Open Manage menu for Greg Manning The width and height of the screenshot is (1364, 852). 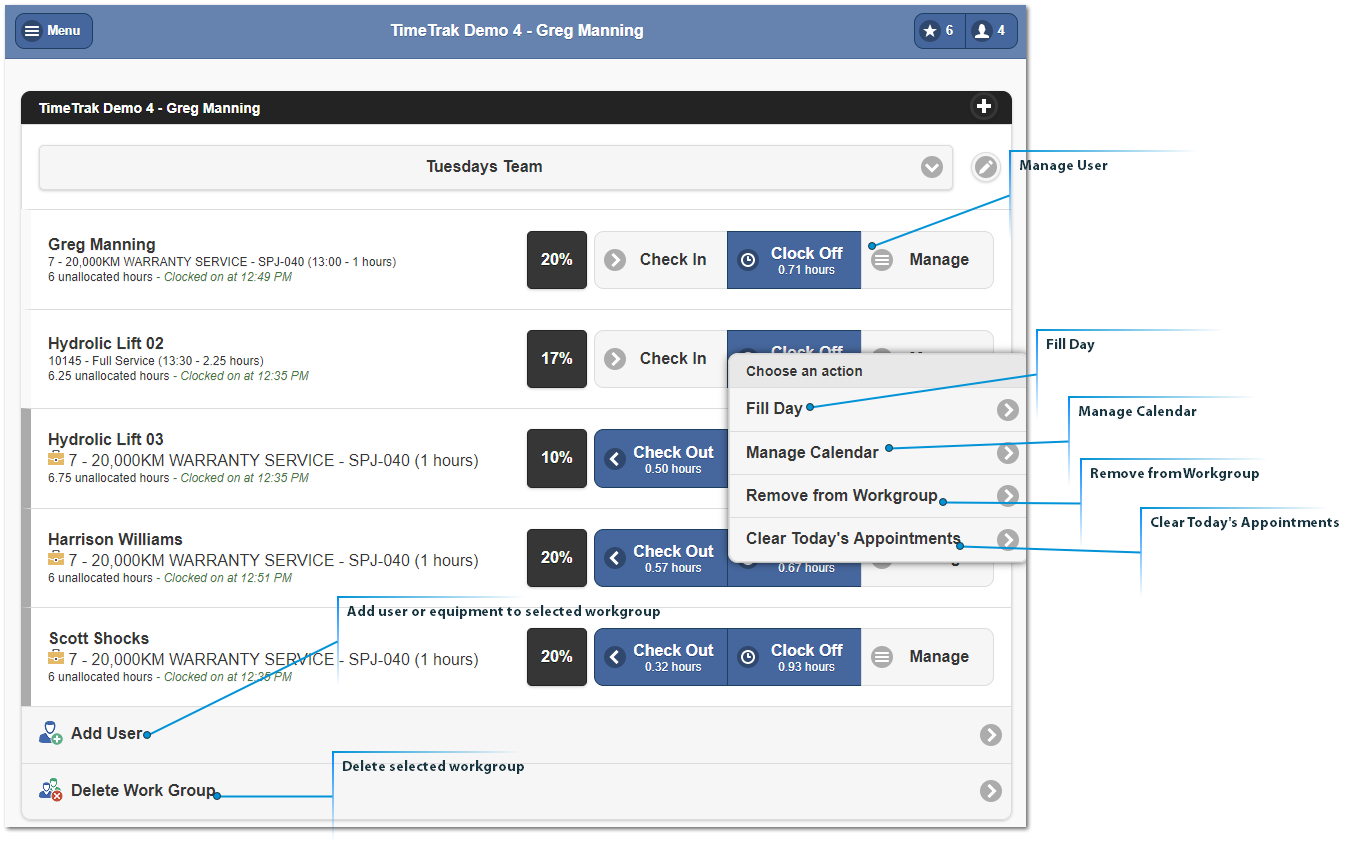click(927, 260)
